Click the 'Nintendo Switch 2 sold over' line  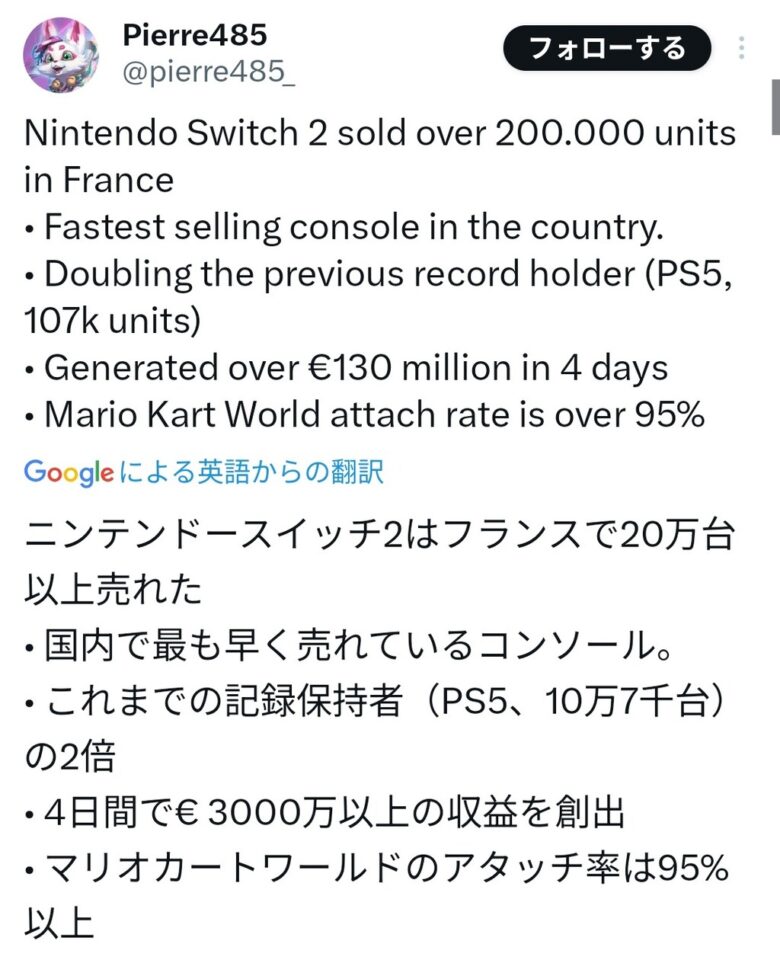point(379,133)
